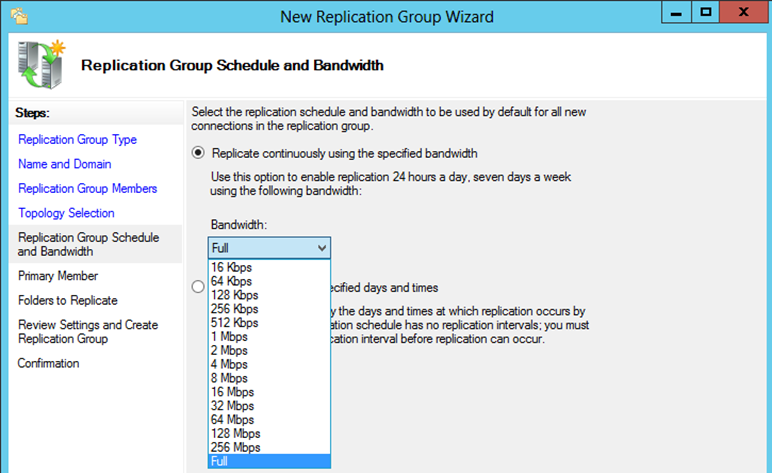Click Review Settings and Create Replication Group
This screenshot has height=473, width=772.
pyautogui.click(x=87, y=332)
